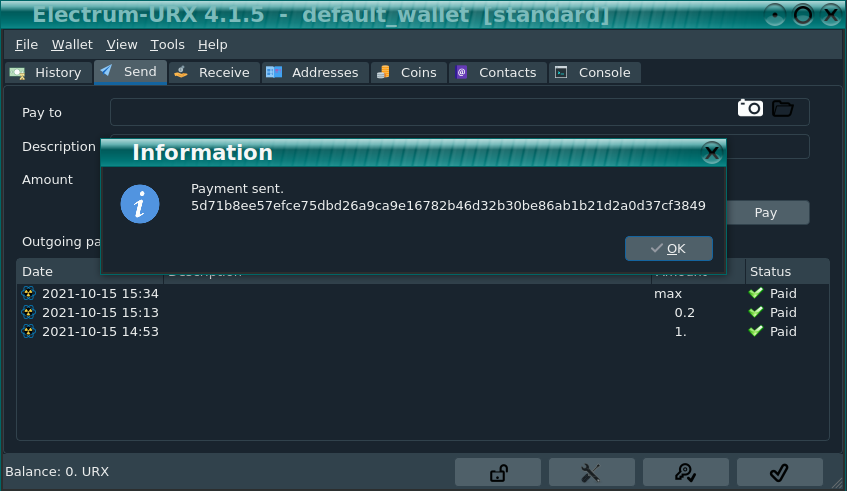
Task: Open the Addresses tab
Action: (315, 72)
